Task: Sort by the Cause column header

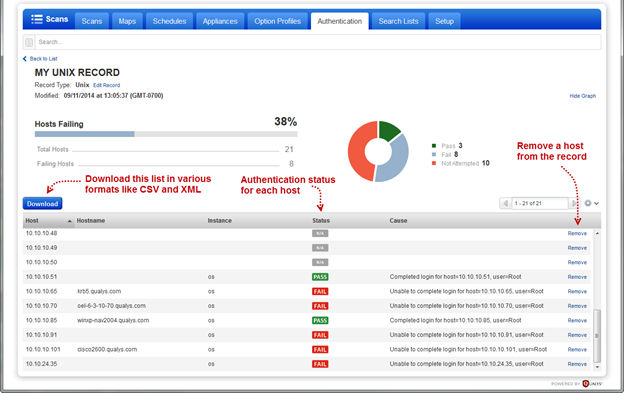Action: point(398,221)
